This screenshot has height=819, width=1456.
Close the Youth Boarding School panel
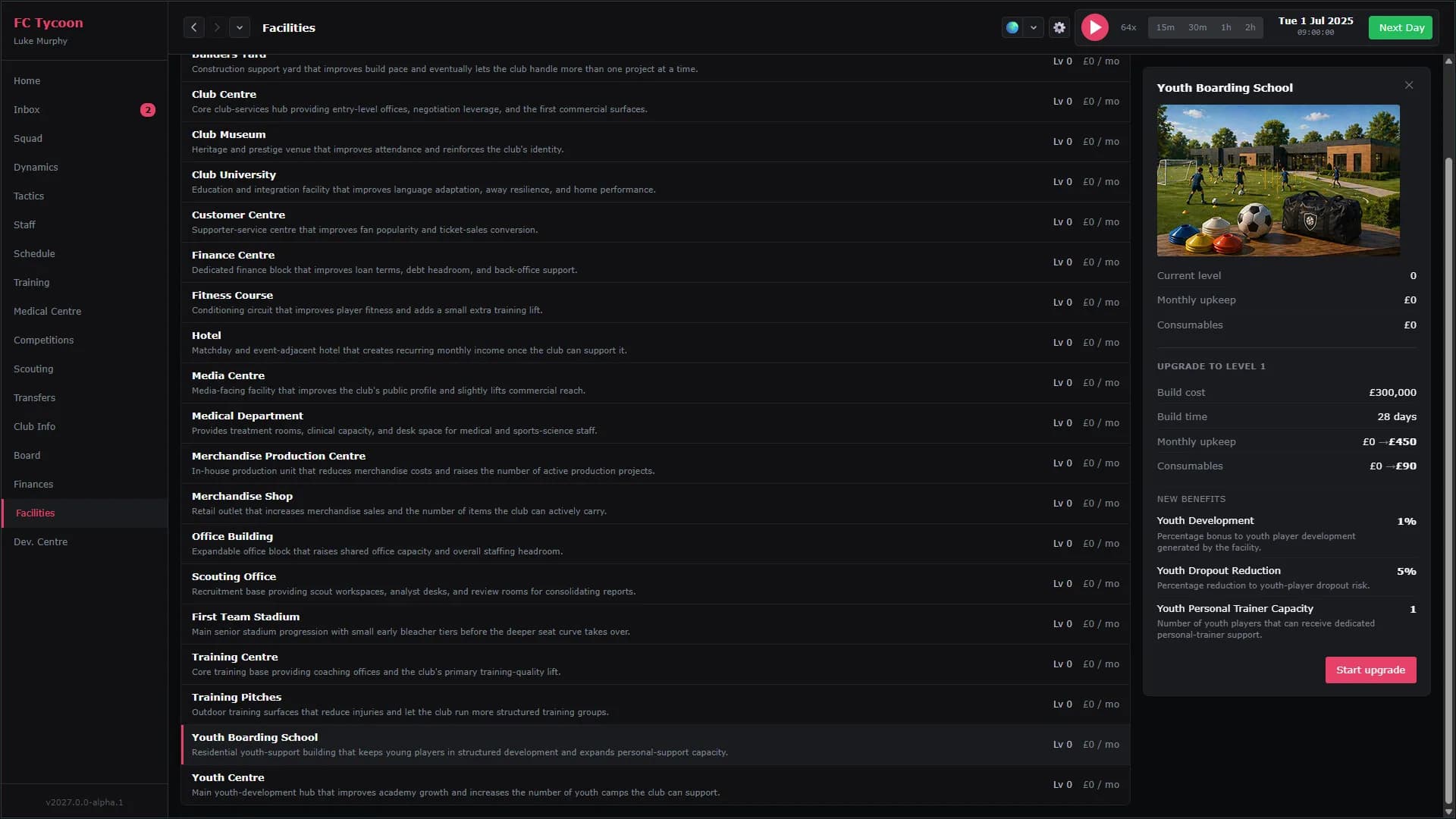pos(1409,85)
